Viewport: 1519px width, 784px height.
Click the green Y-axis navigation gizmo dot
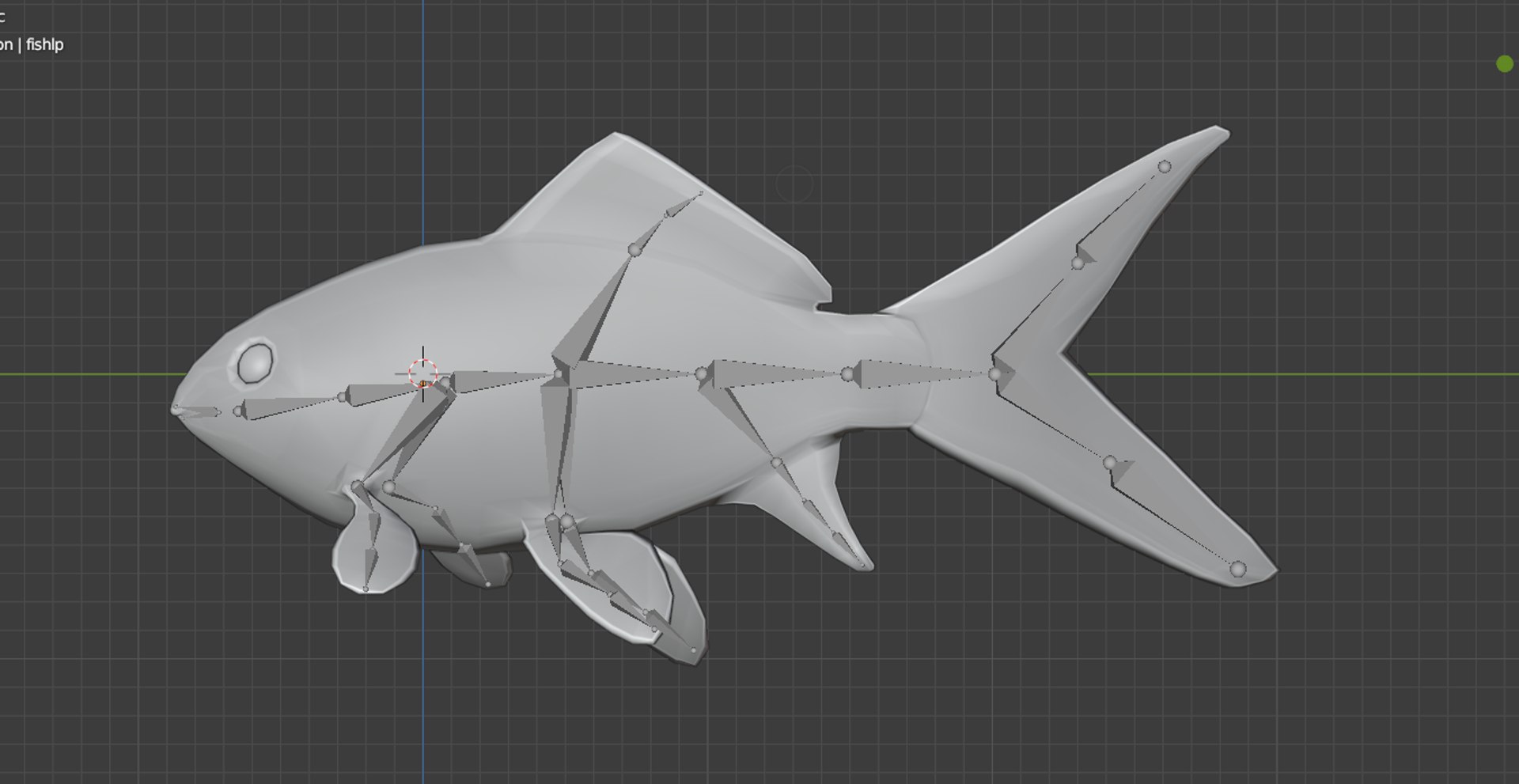(1505, 64)
